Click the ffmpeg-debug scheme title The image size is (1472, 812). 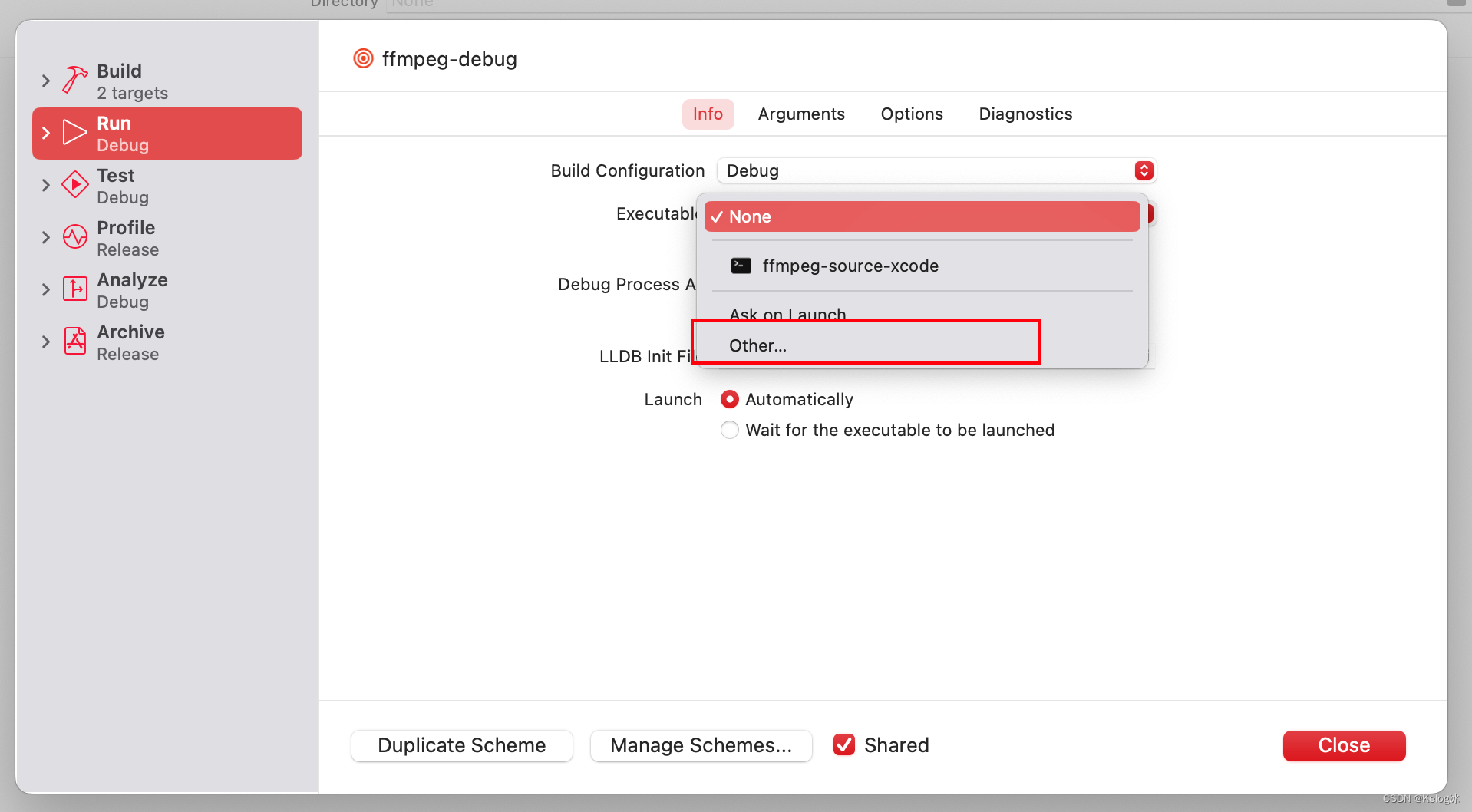(x=450, y=59)
